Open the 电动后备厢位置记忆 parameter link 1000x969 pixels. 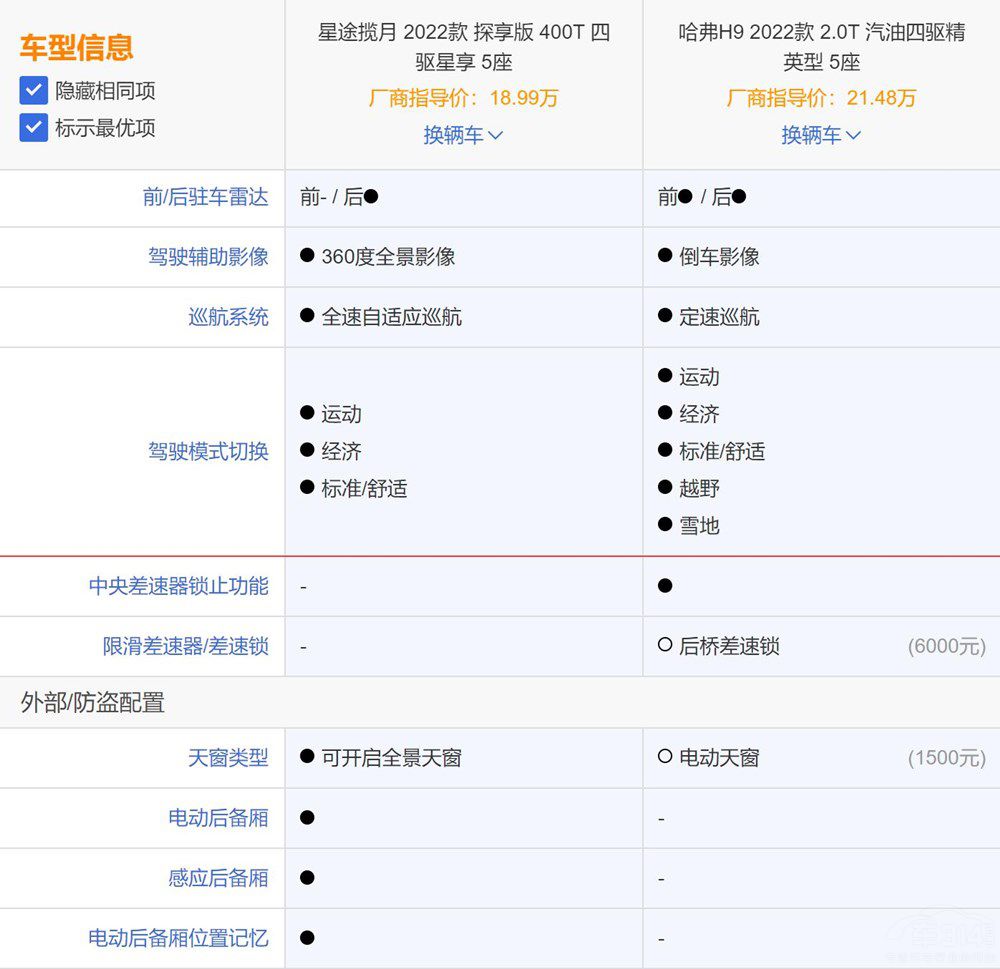(x=178, y=938)
